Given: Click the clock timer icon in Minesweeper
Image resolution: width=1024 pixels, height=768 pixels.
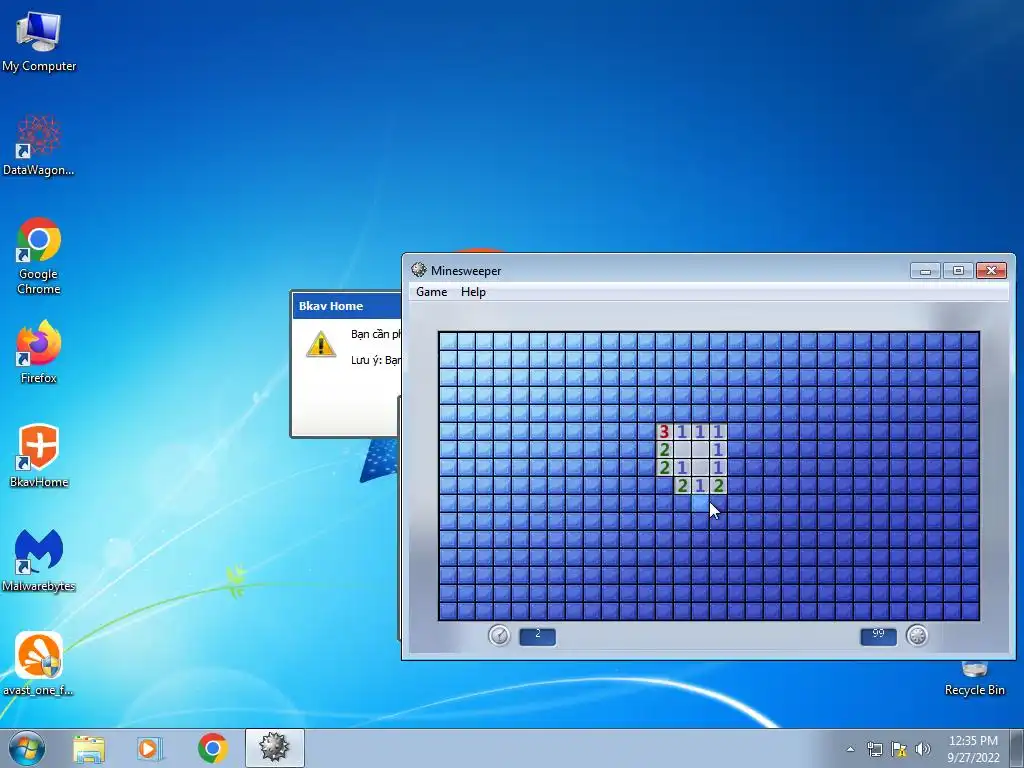Looking at the screenshot, I should (x=500, y=635).
